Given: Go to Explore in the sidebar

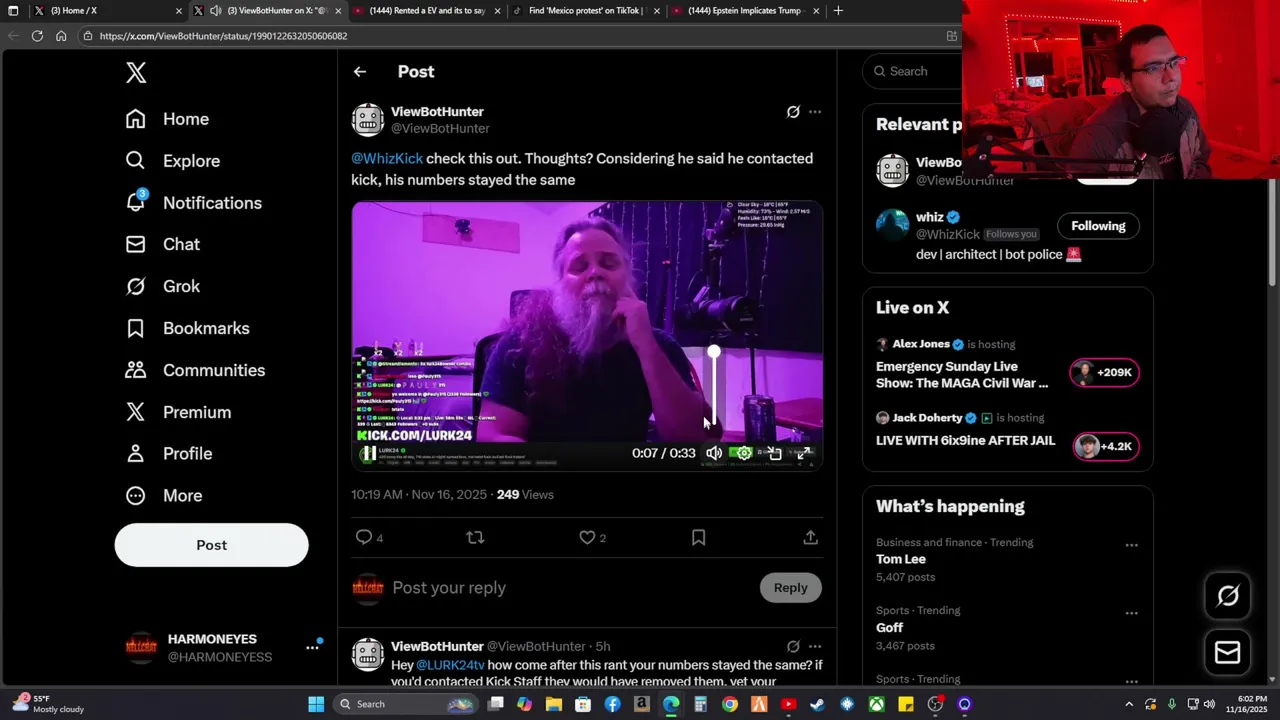Looking at the screenshot, I should point(172,161).
